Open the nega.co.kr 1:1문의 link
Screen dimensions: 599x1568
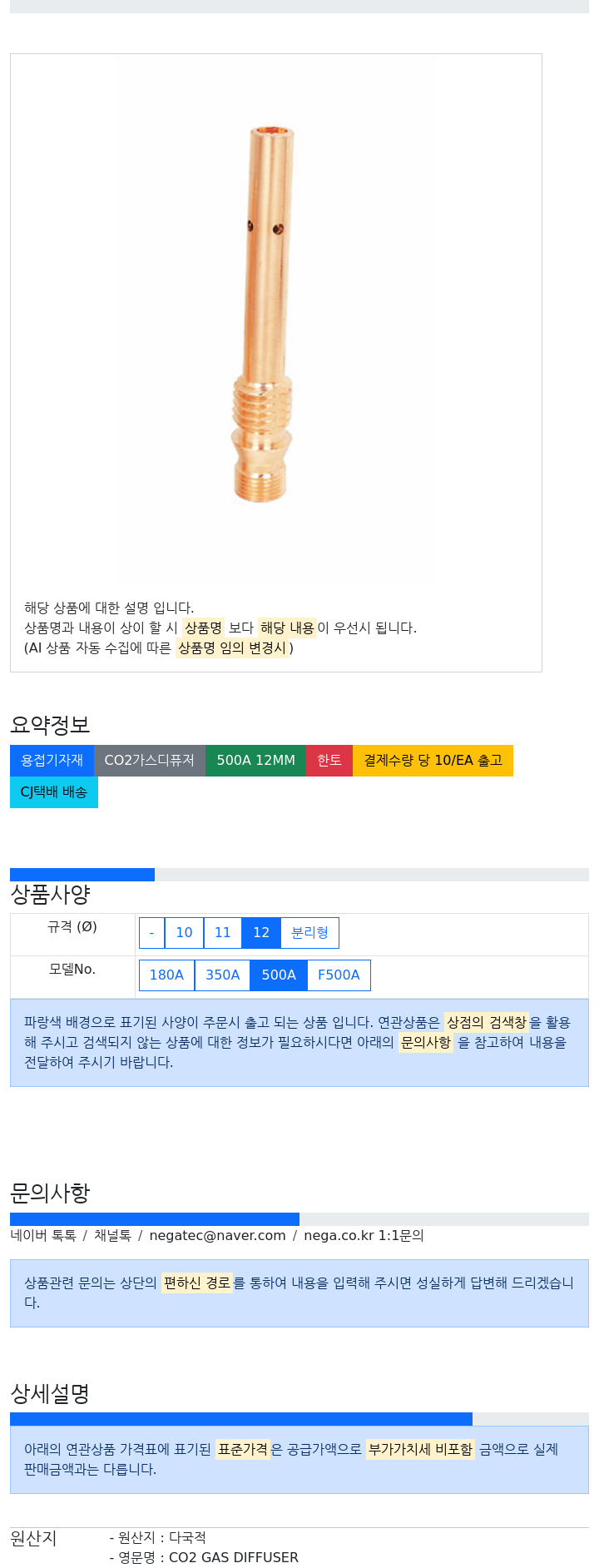click(364, 1236)
